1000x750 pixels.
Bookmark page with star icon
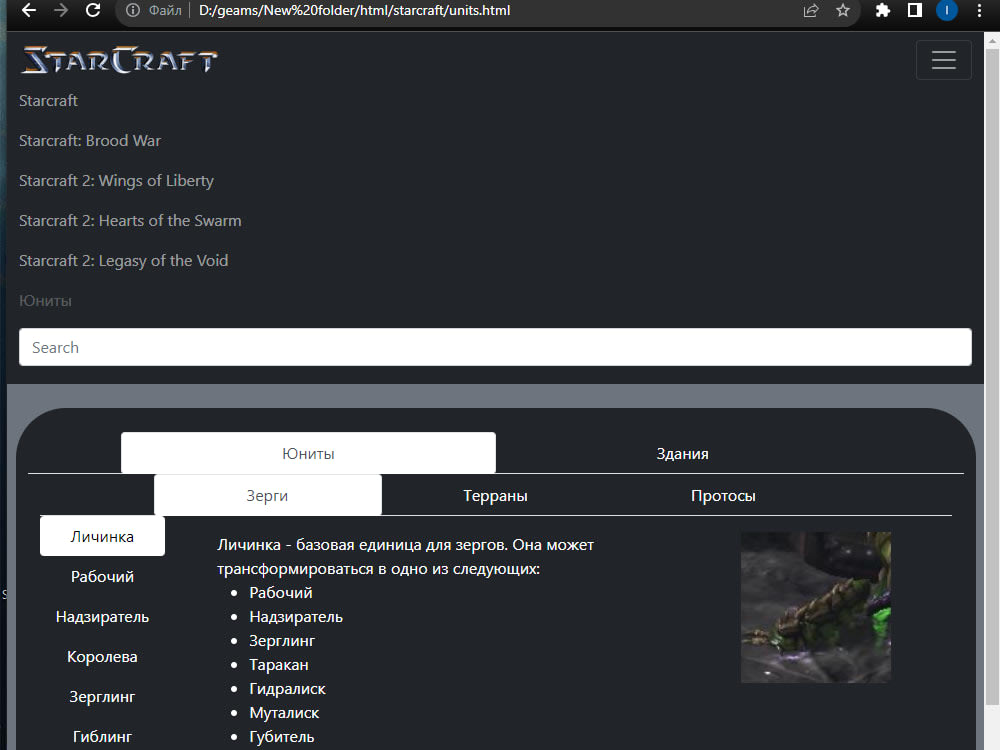[x=843, y=10]
